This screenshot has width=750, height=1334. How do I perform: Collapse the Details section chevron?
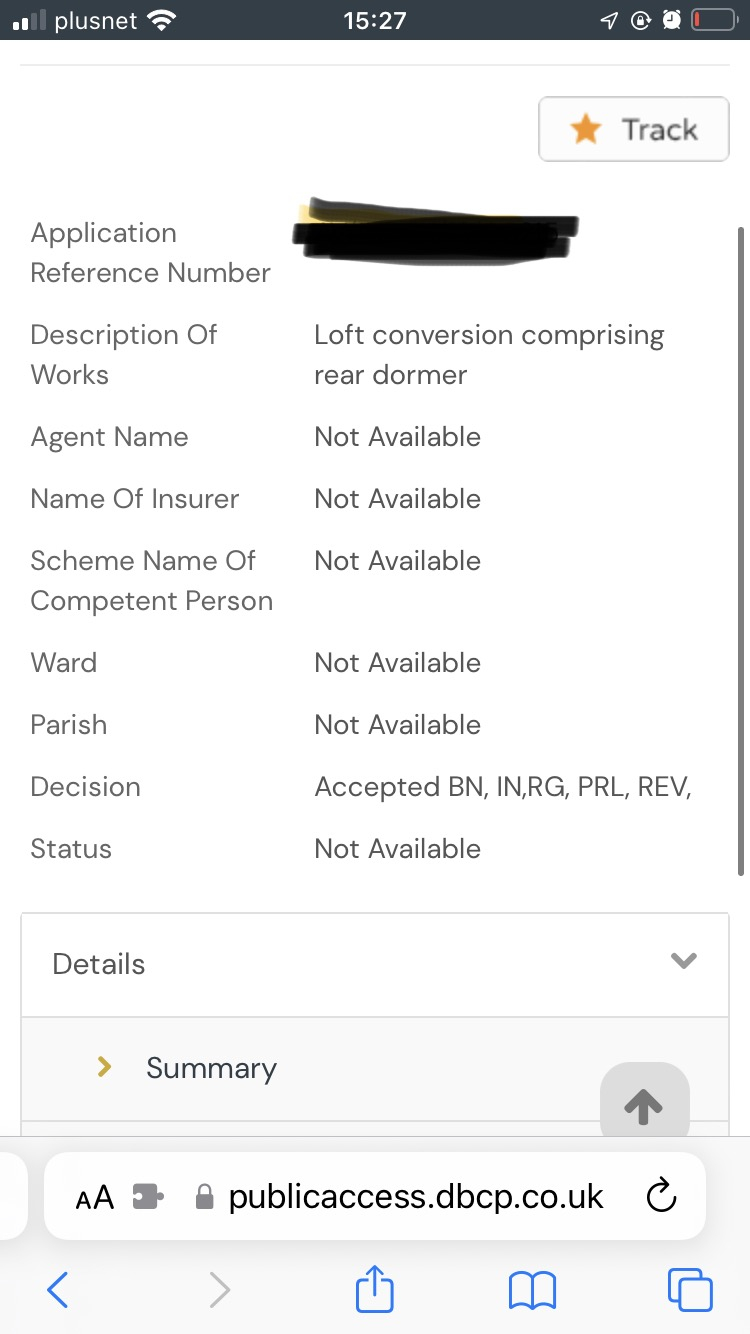tap(683, 961)
